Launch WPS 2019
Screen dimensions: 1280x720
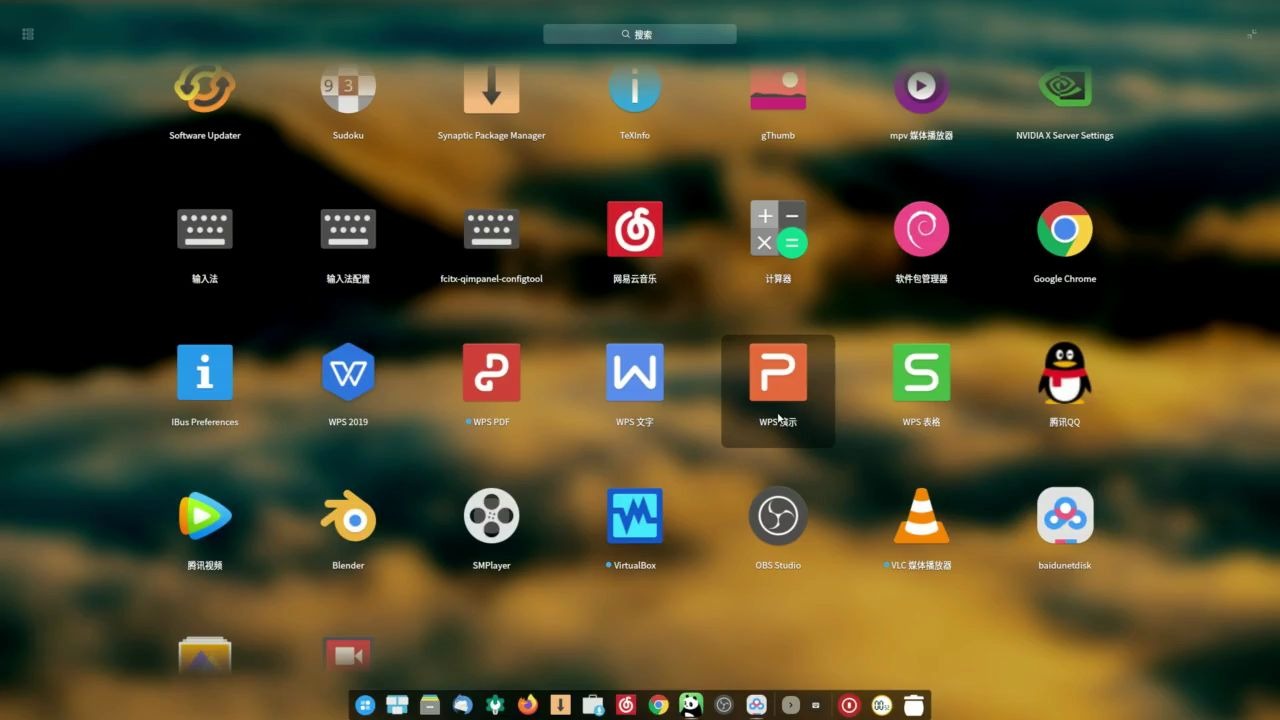pos(348,373)
